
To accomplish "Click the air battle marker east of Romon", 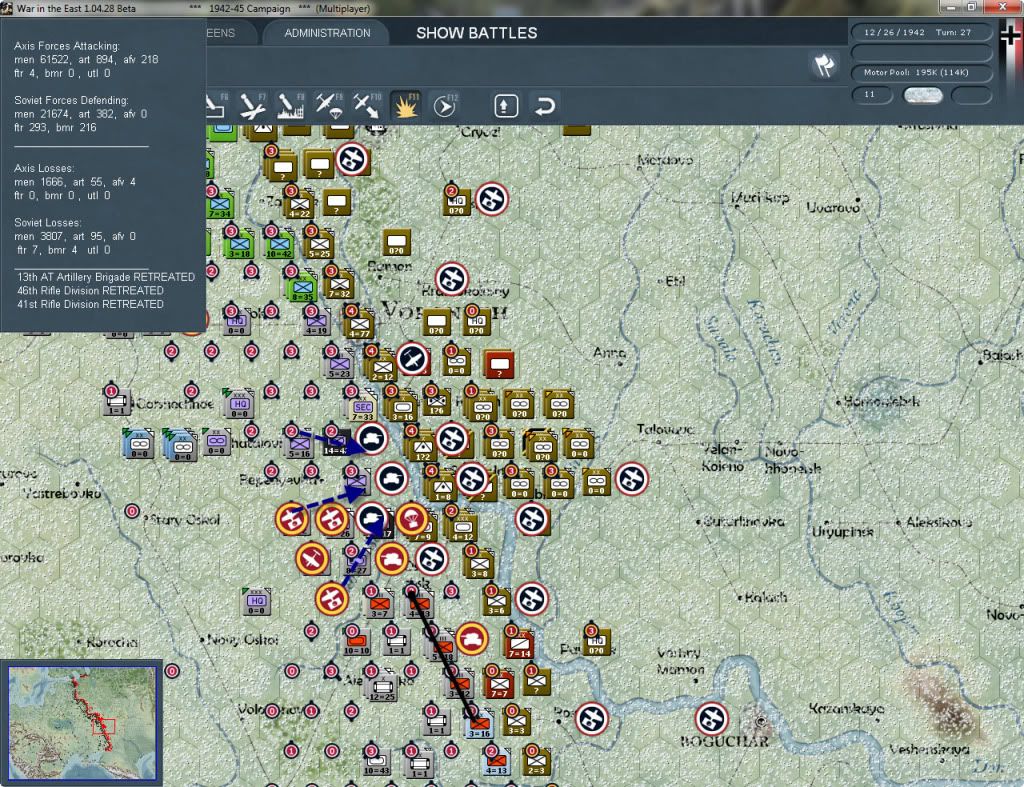I will 452,279.
